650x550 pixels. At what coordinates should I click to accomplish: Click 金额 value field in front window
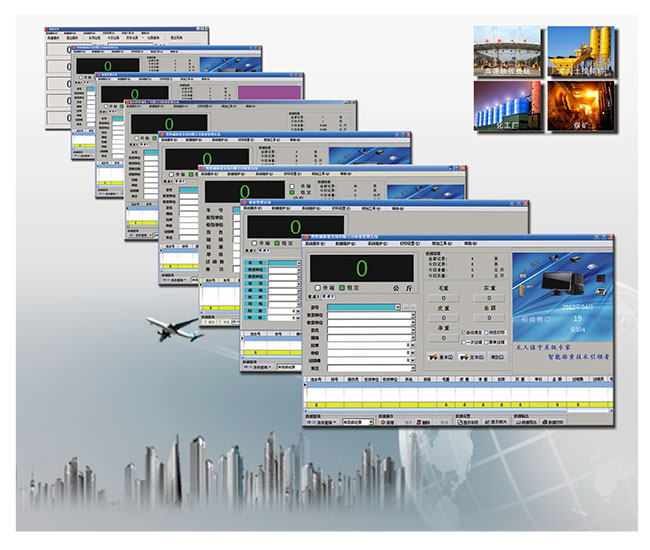(489, 318)
